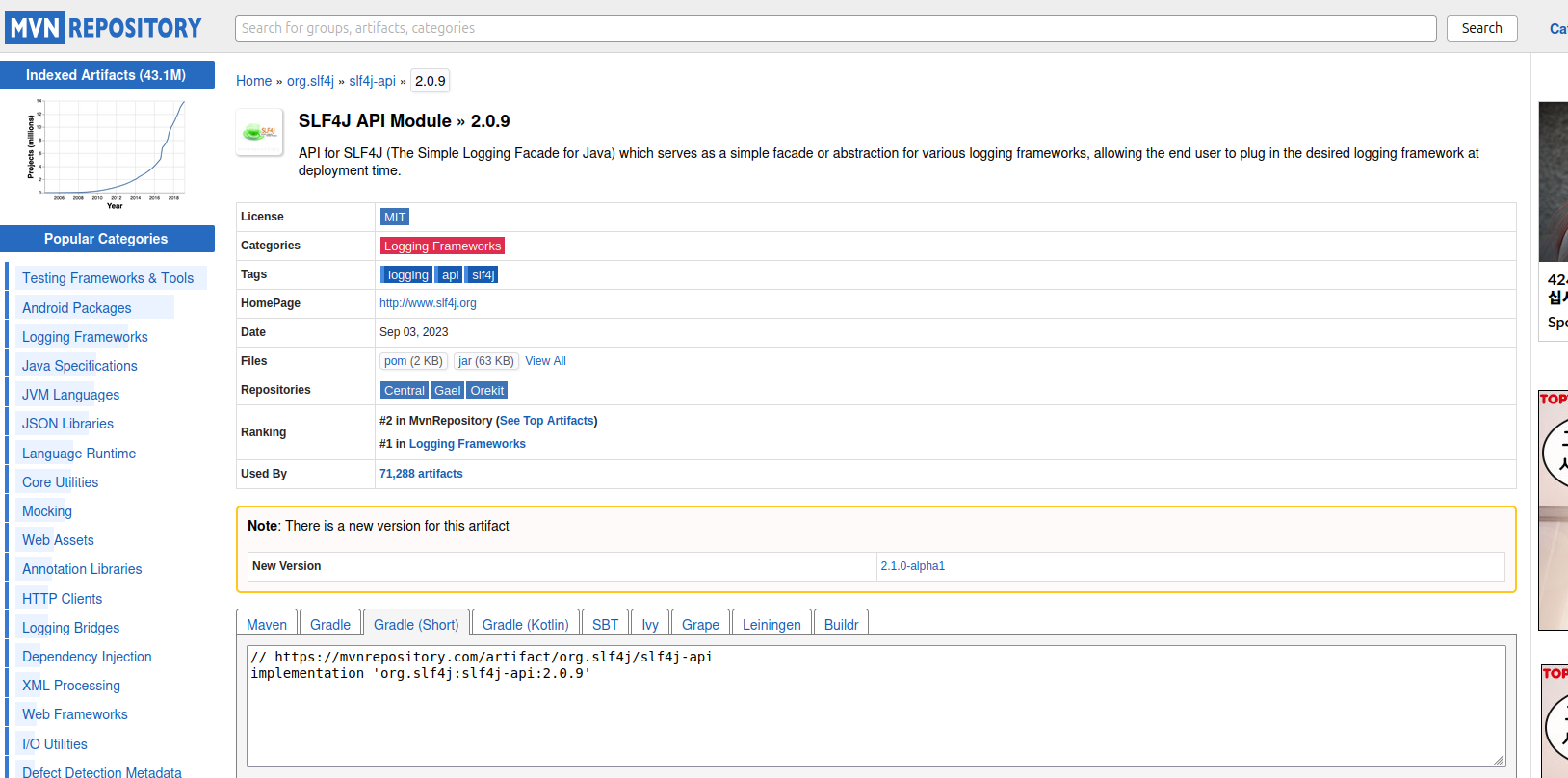Image resolution: width=1568 pixels, height=778 pixels.
Task: Open the indexed artifacts growth chart
Action: (107, 154)
